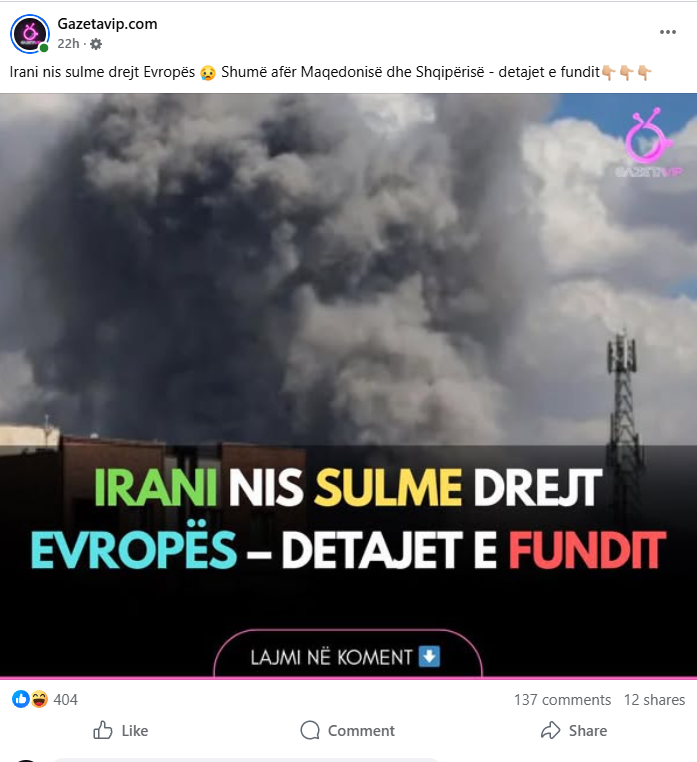Screen dimensions: 697x762
Task: Click the Comment button label
Action: [361, 730]
